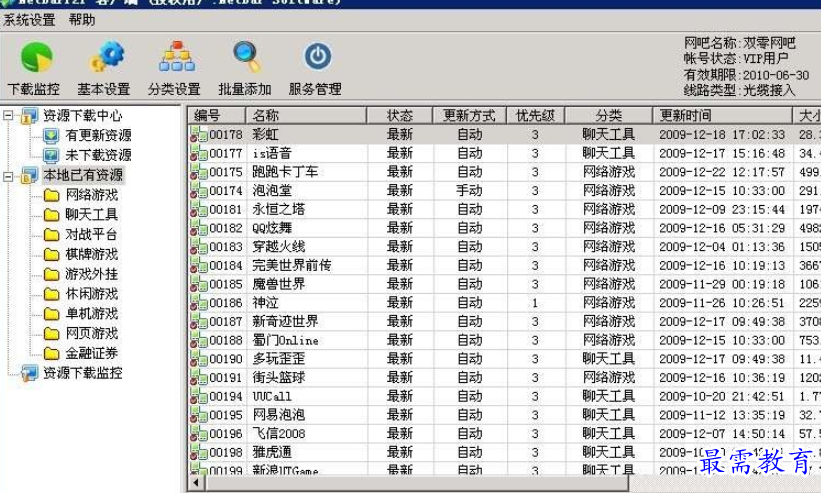Viewport: 821px width, 493px height.
Task: Click horizontal scrollbar left arrow
Action: point(196,483)
